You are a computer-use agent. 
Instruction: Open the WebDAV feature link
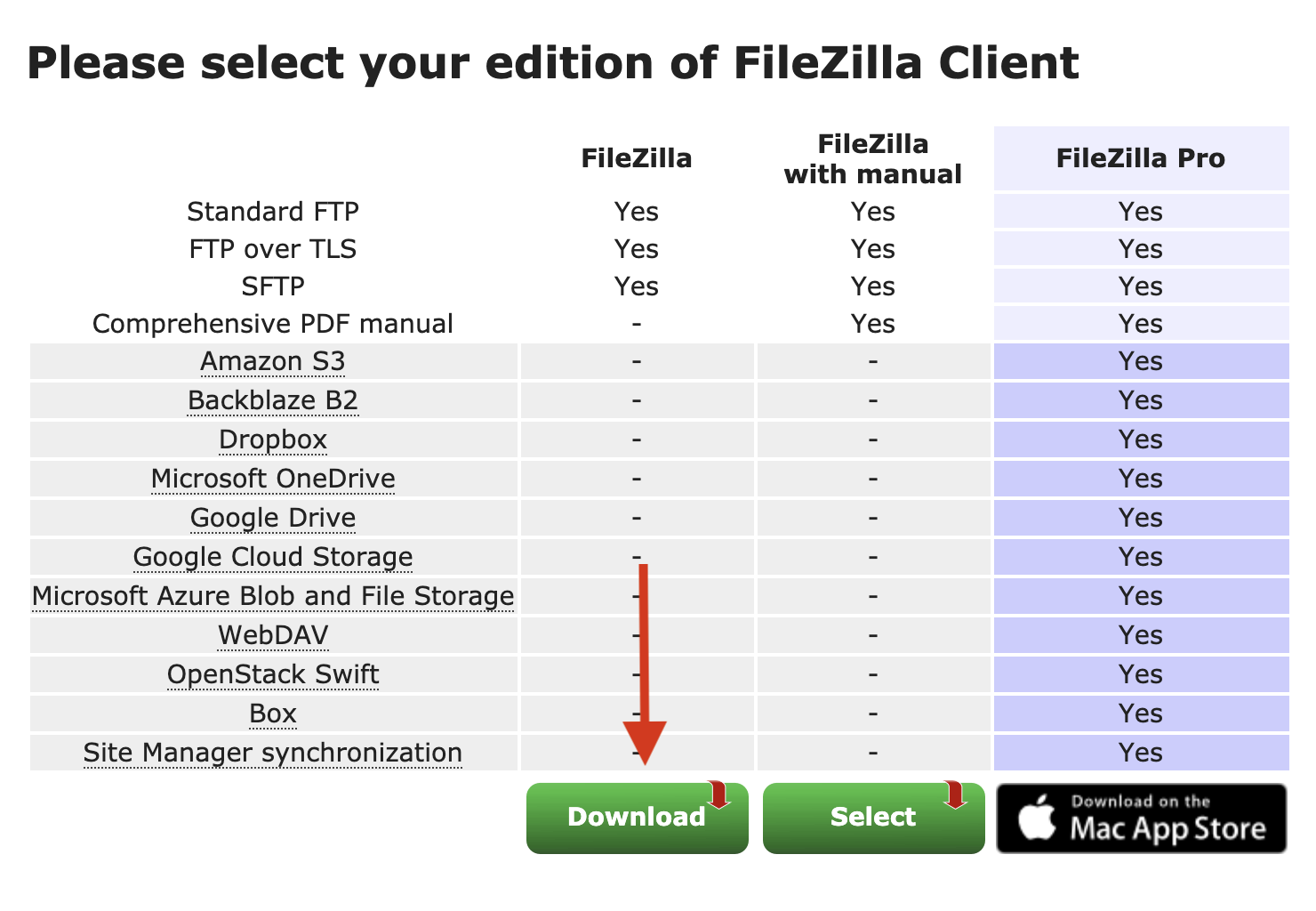click(x=273, y=635)
